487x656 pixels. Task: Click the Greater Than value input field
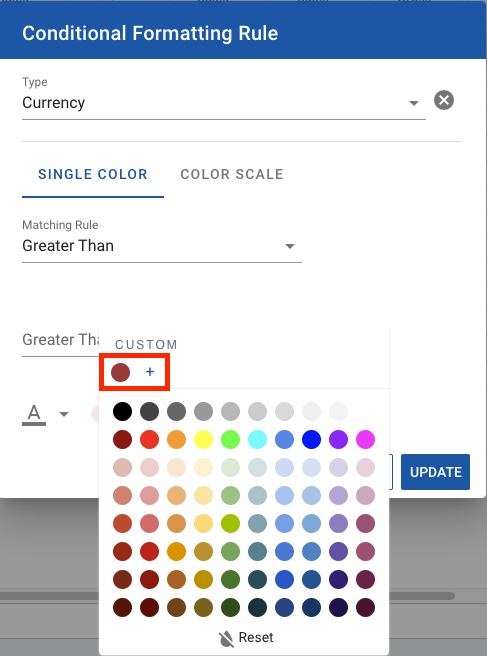(60, 340)
